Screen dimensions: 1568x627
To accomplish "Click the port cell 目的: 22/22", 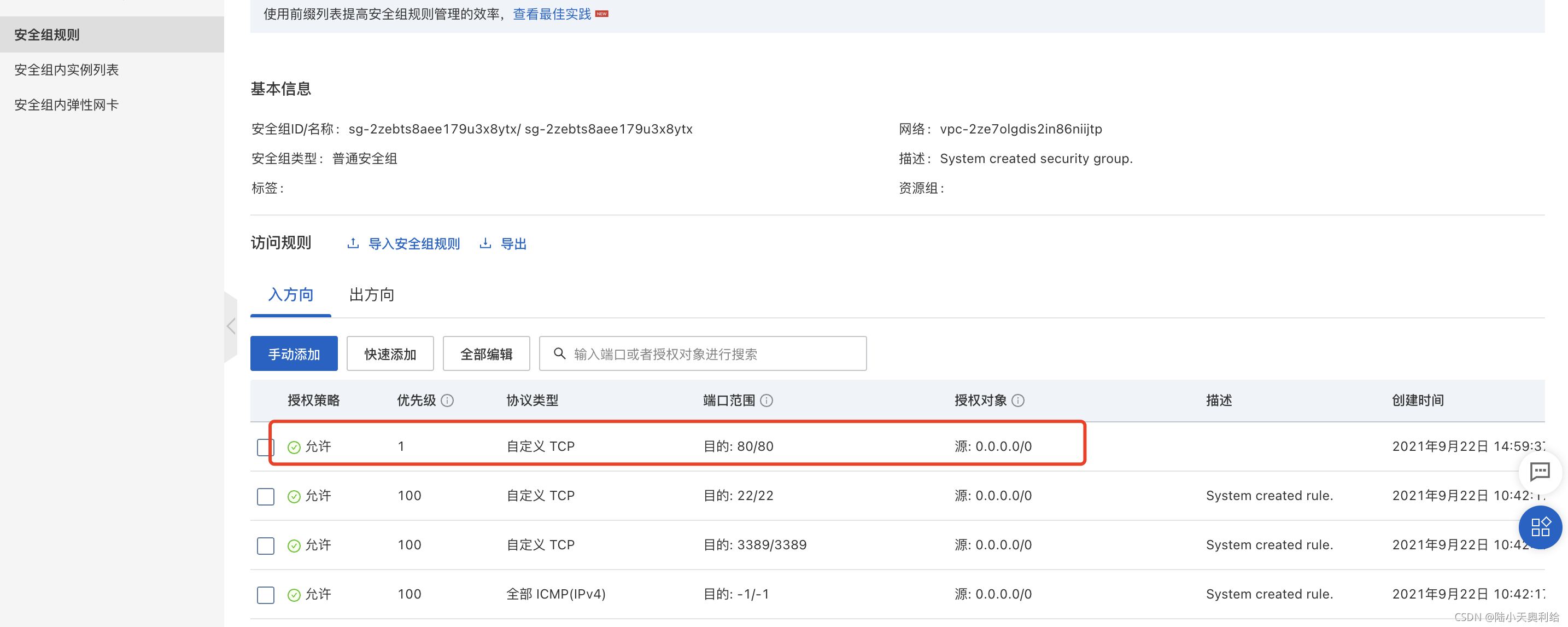I will coord(738,496).
